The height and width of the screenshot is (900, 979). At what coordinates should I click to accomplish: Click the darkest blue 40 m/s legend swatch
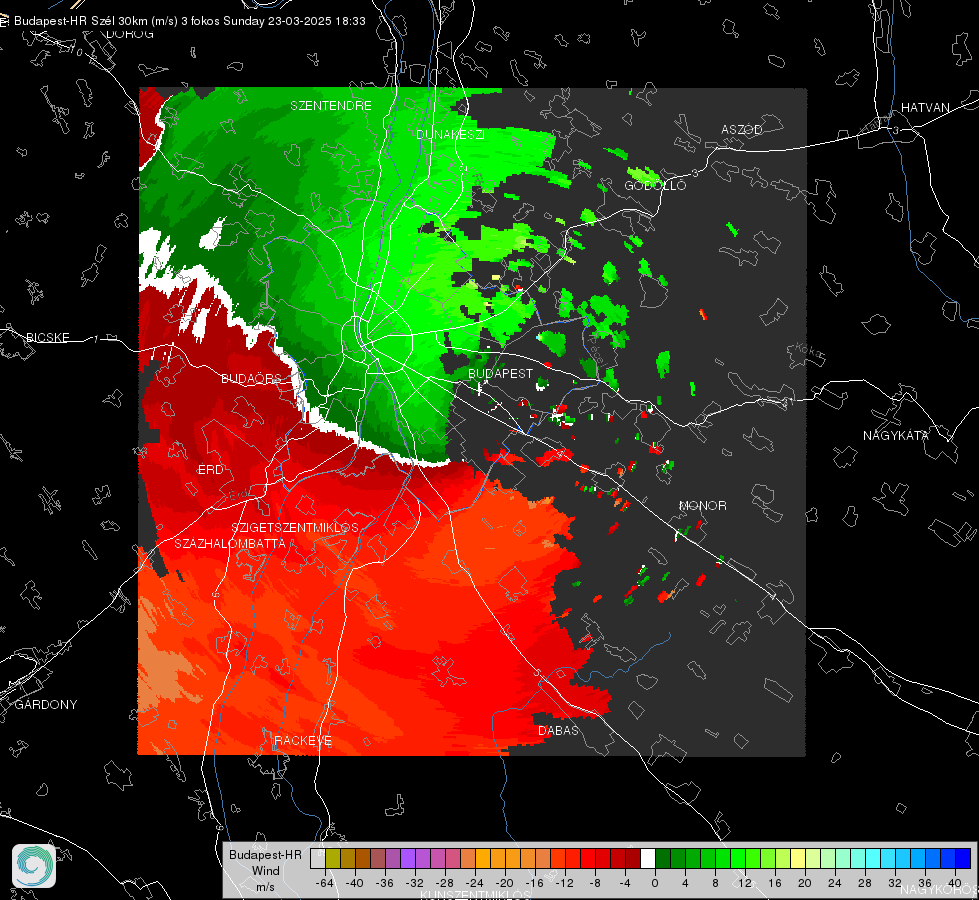(963, 859)
